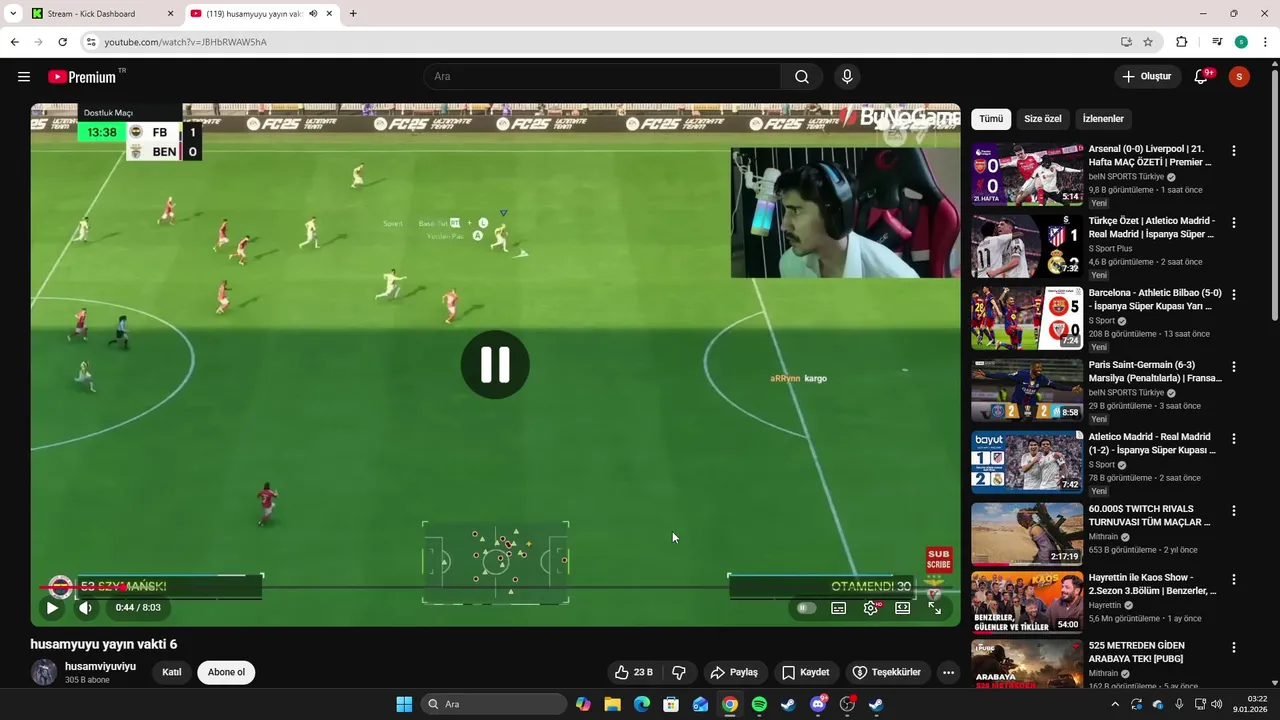The width and height of the screenshot is (1280, 720).
Task: Switch to theater mode view
Action: point(903,607)
